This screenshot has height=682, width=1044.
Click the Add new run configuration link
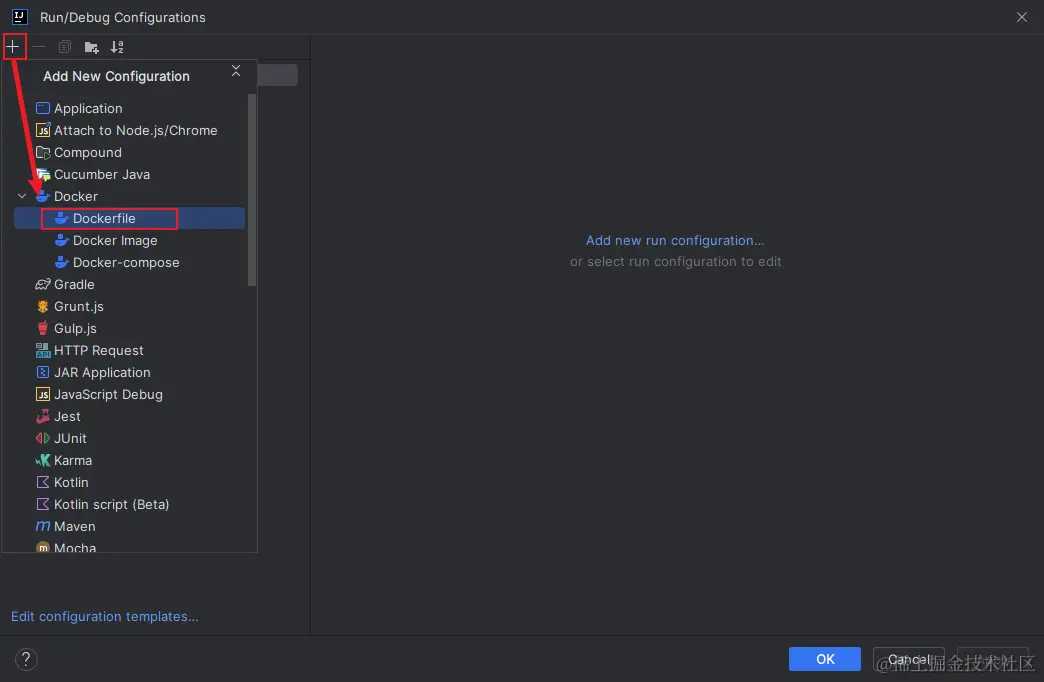[x=674, y=240]
